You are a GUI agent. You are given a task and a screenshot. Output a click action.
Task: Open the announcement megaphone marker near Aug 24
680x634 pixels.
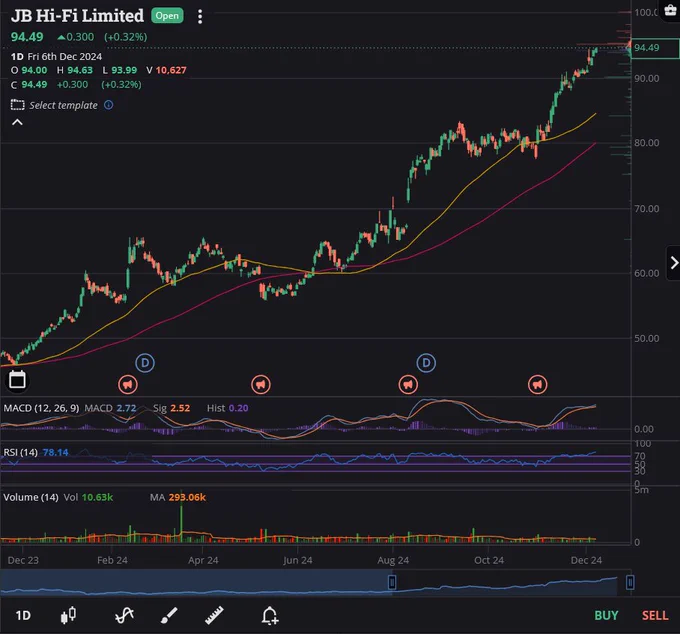tap(408, 384)
